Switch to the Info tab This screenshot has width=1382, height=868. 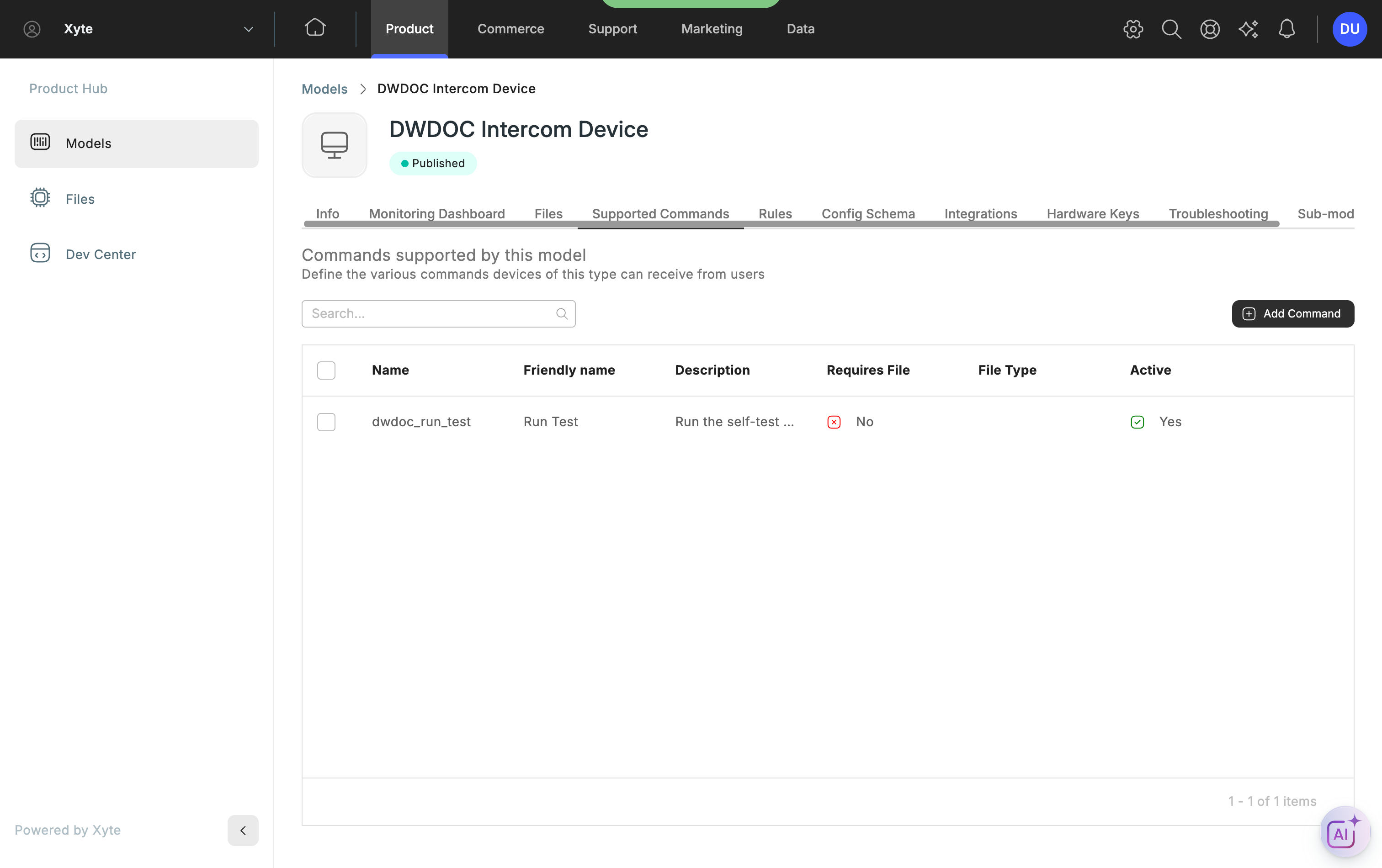point(328,213)
